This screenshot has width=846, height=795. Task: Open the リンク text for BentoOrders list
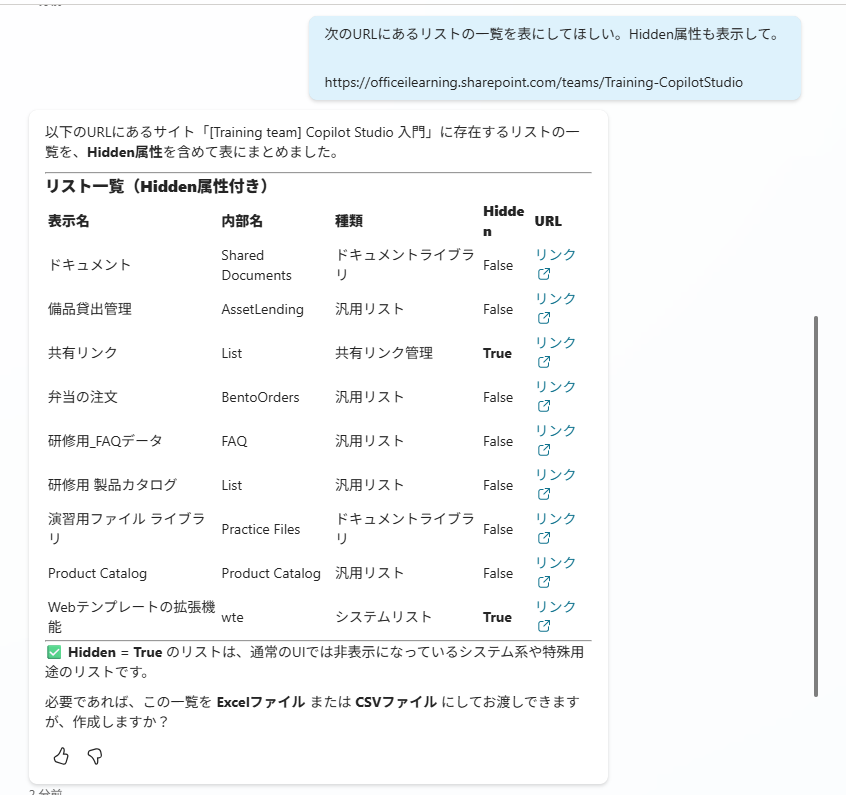[x=555, y=387]
